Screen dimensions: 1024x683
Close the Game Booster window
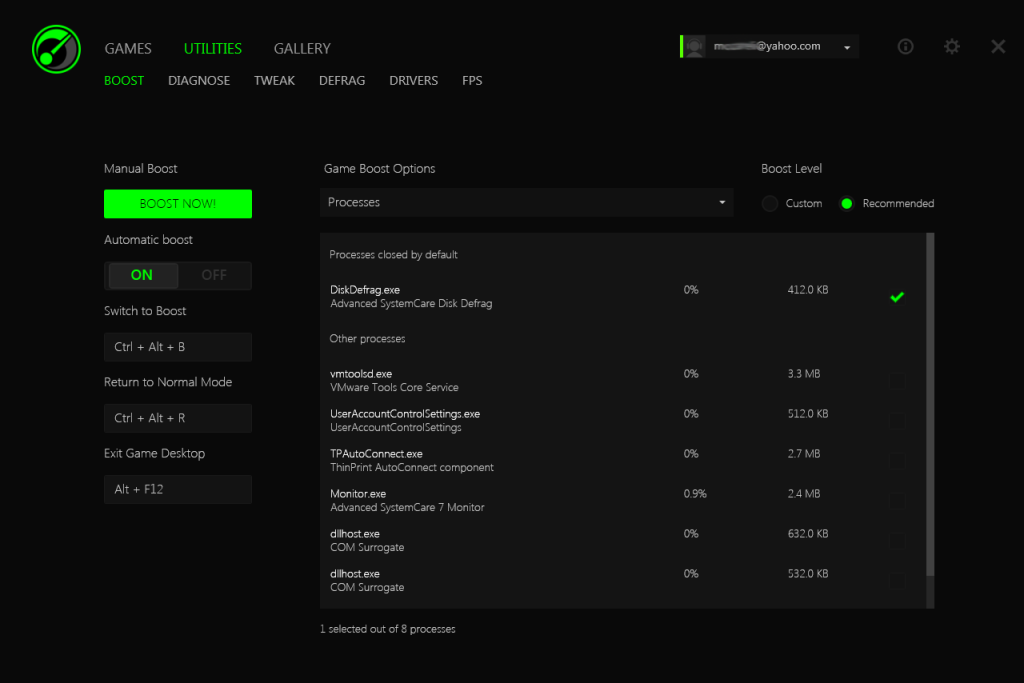click(998, 46)
